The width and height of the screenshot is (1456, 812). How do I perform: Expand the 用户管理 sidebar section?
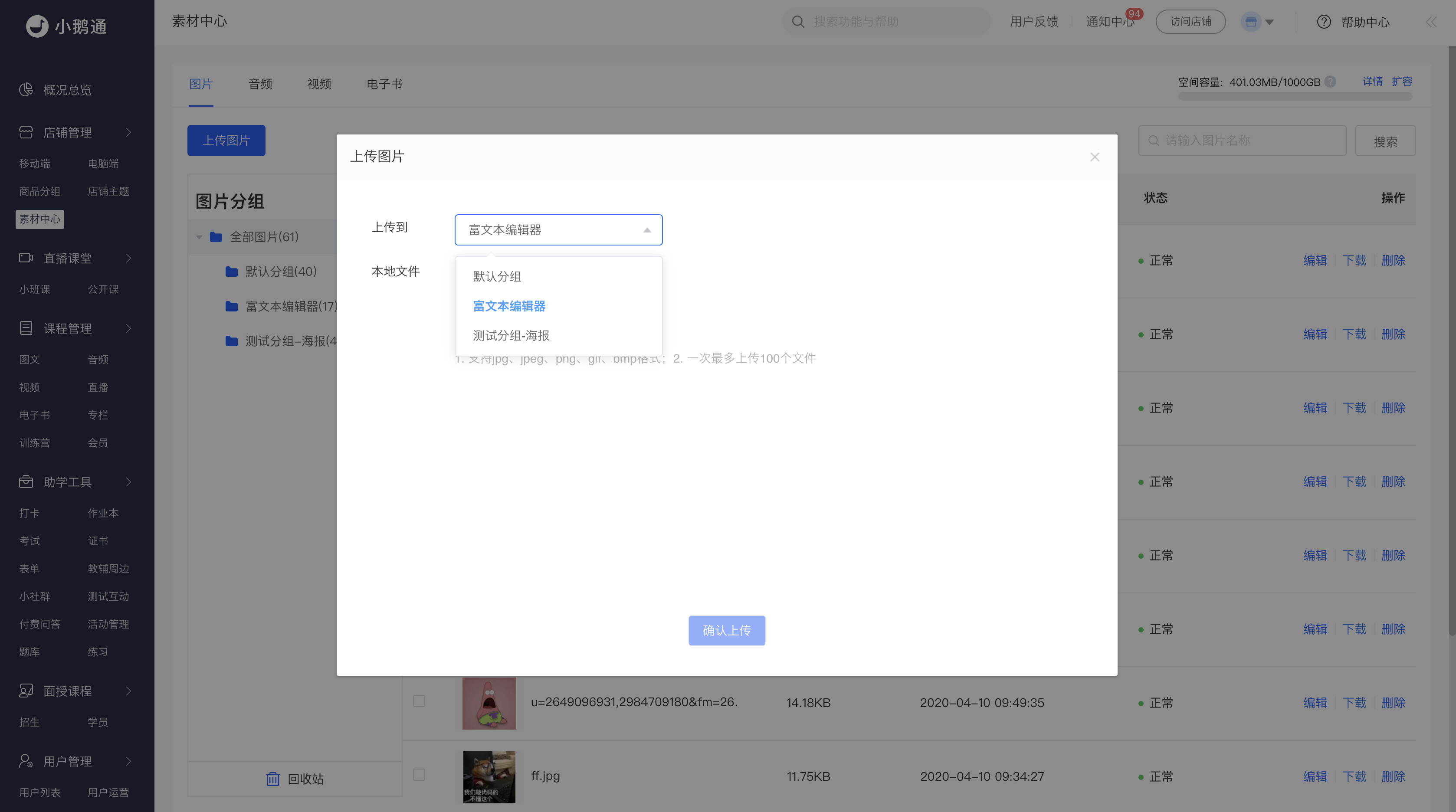[129, 761]
